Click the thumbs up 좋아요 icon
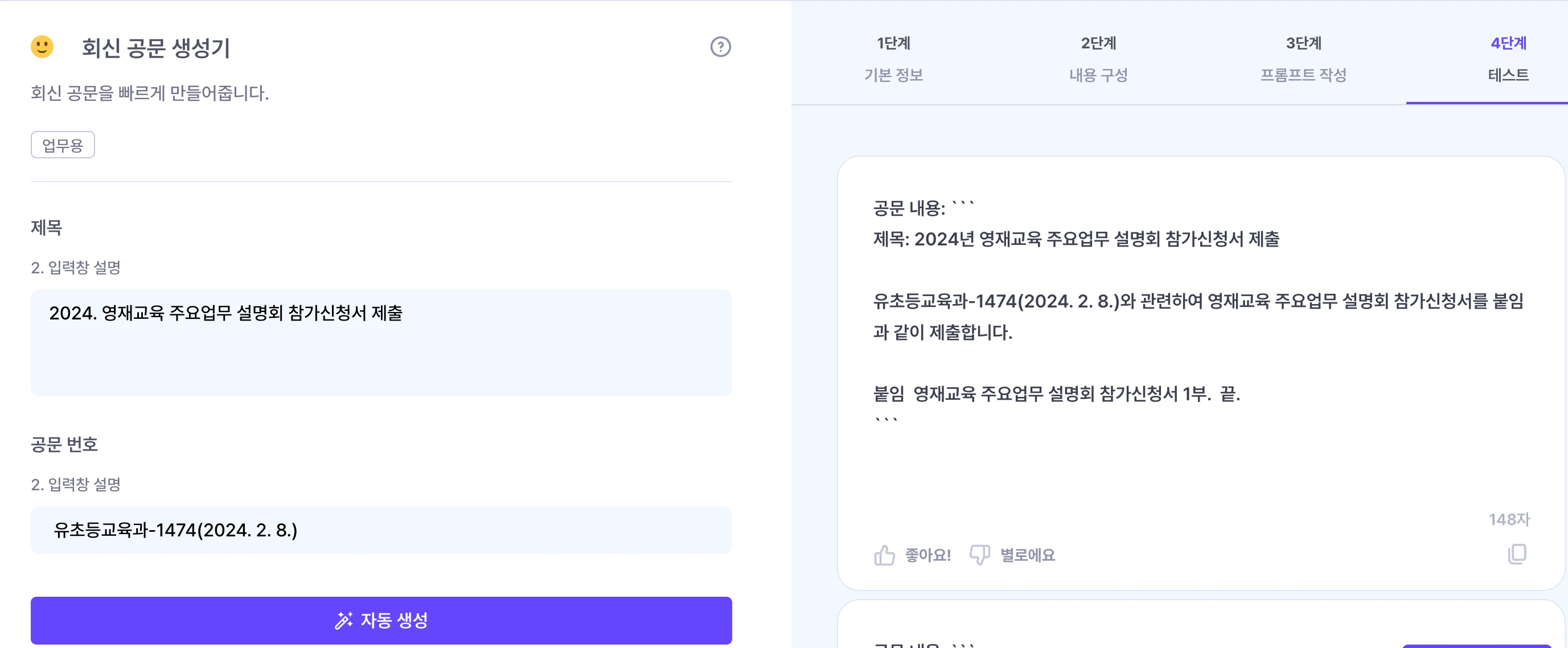Image resolution: width=1568 pixels, height=648 pixels. (884, 554)
